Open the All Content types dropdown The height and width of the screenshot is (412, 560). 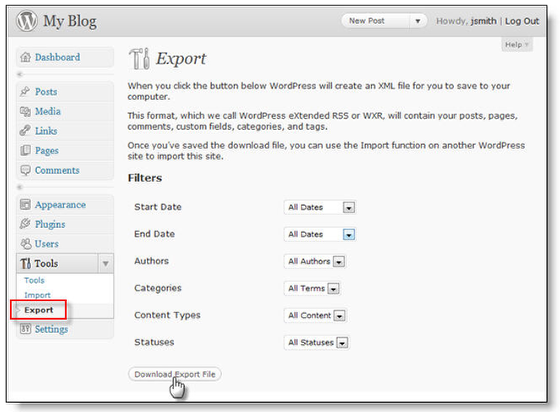point(315,316)
